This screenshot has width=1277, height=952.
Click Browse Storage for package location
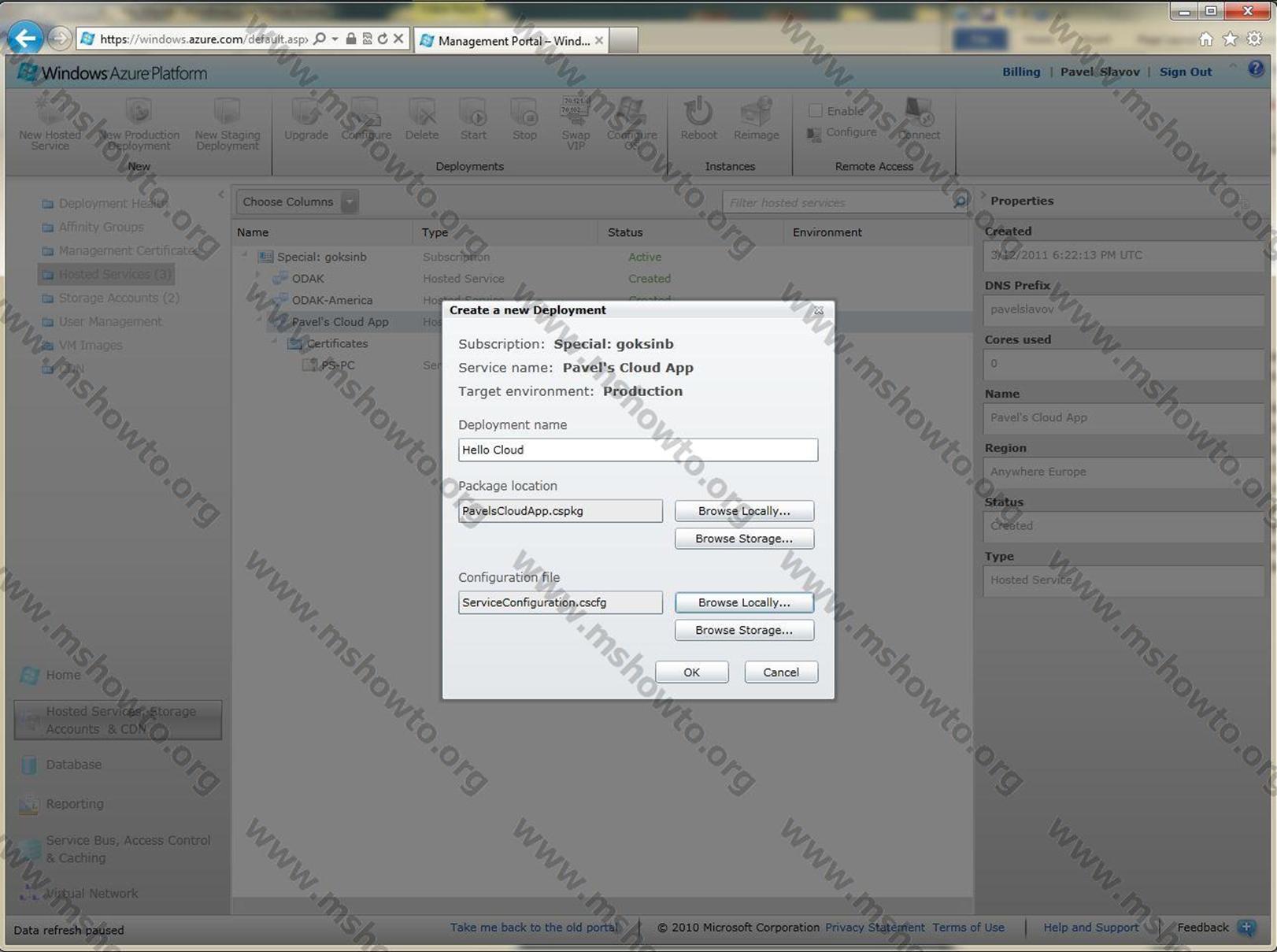tap(744, 539)
